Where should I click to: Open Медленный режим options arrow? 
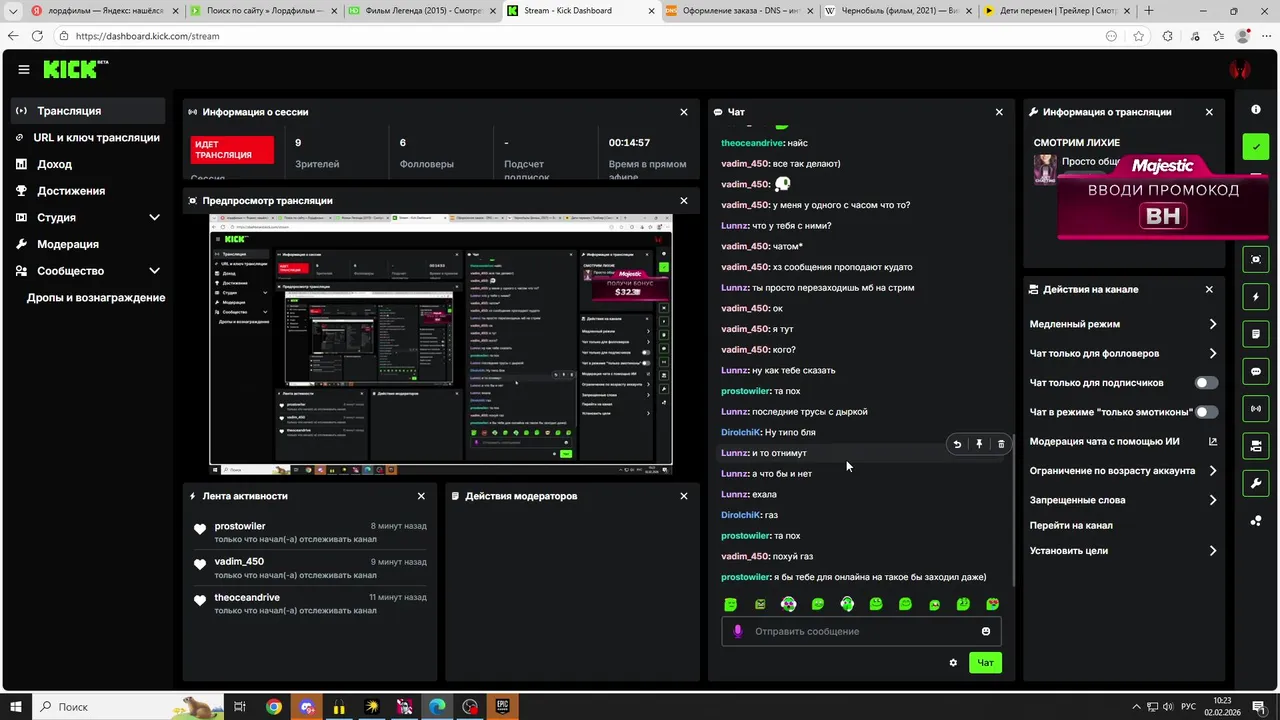click(1212, 324)
